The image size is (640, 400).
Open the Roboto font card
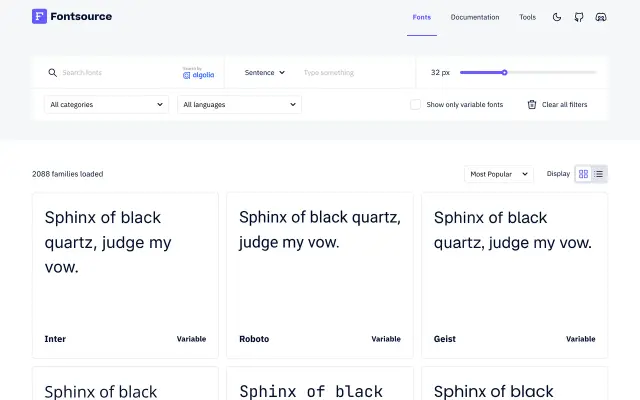tap(320, 276)
